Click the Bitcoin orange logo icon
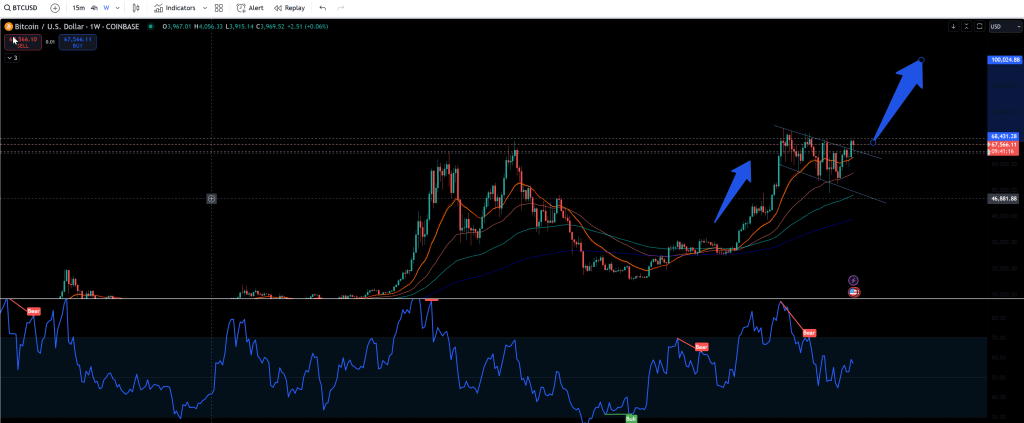 click(8, 27)
